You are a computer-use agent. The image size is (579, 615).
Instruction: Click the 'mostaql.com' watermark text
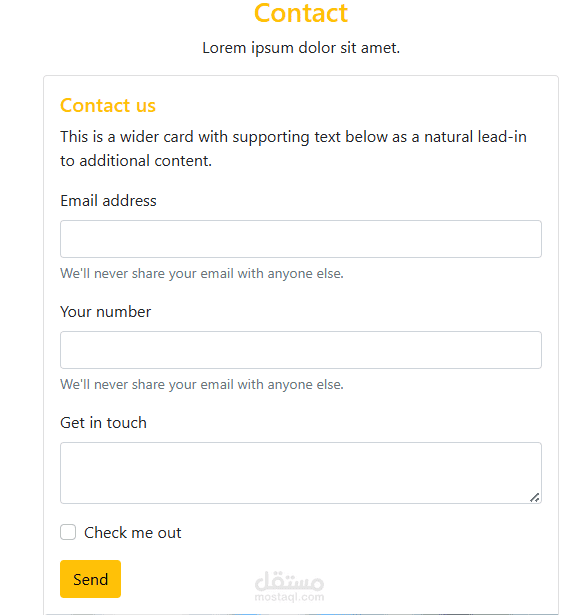[290, 597]
